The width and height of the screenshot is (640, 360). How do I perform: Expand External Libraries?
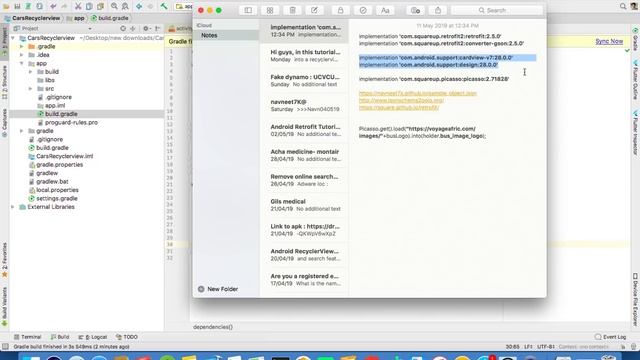[x=13, y=207]
